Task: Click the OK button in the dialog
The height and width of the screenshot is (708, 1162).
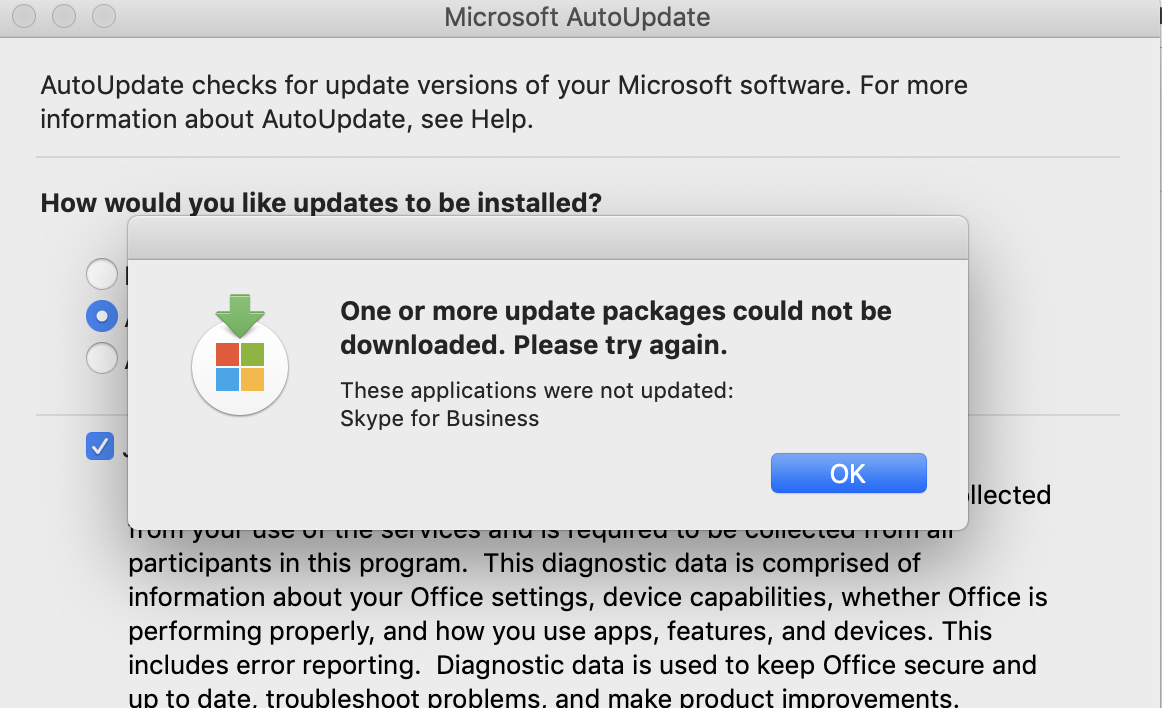Action: (x=849, y=473)
